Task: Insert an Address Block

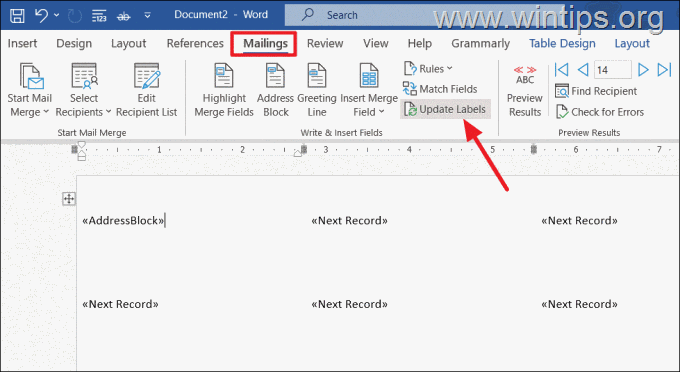Action: pyautogui.click(x=275, y=90)
